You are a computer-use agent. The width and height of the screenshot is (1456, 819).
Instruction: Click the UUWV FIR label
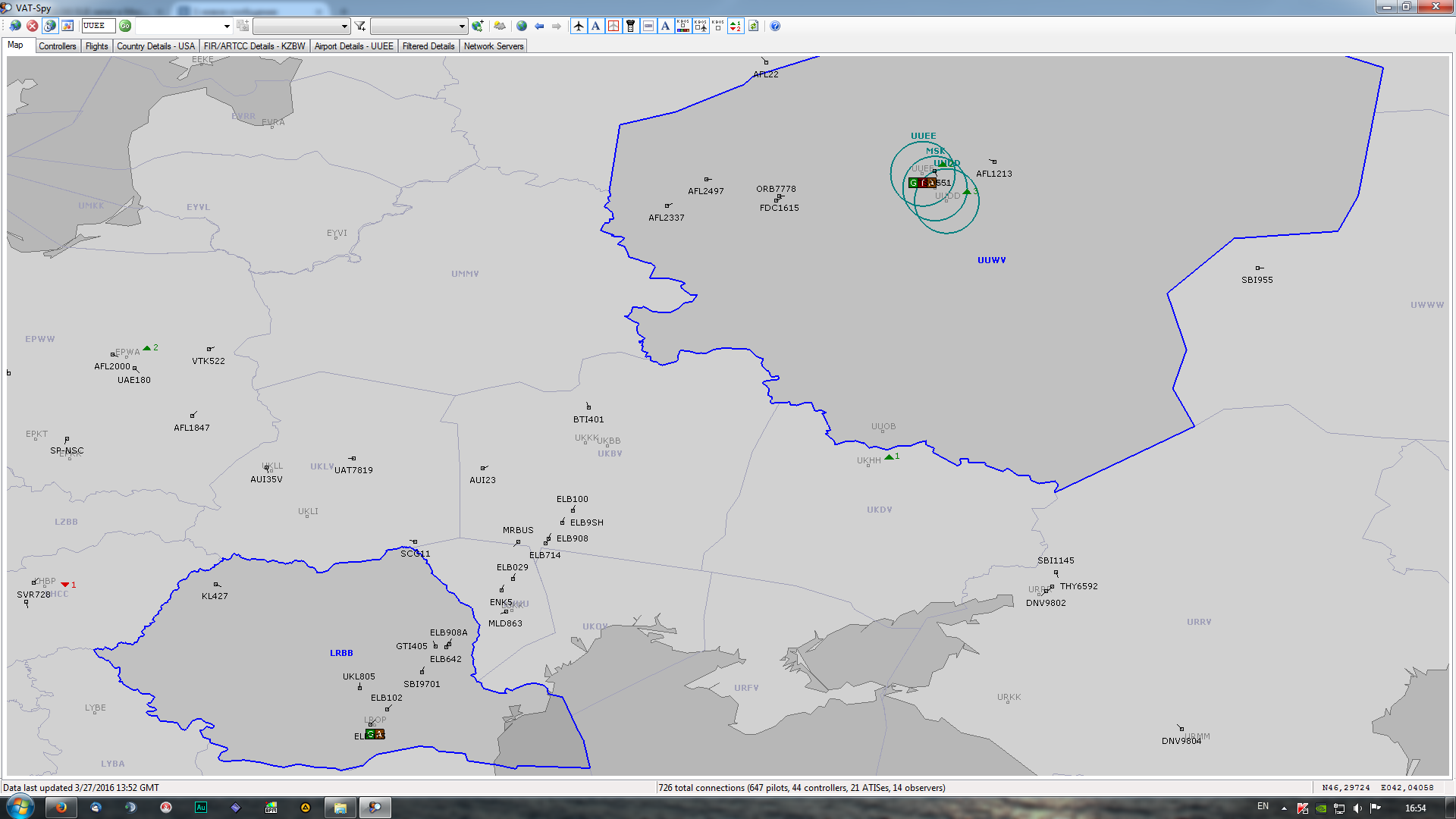point(992,260)
